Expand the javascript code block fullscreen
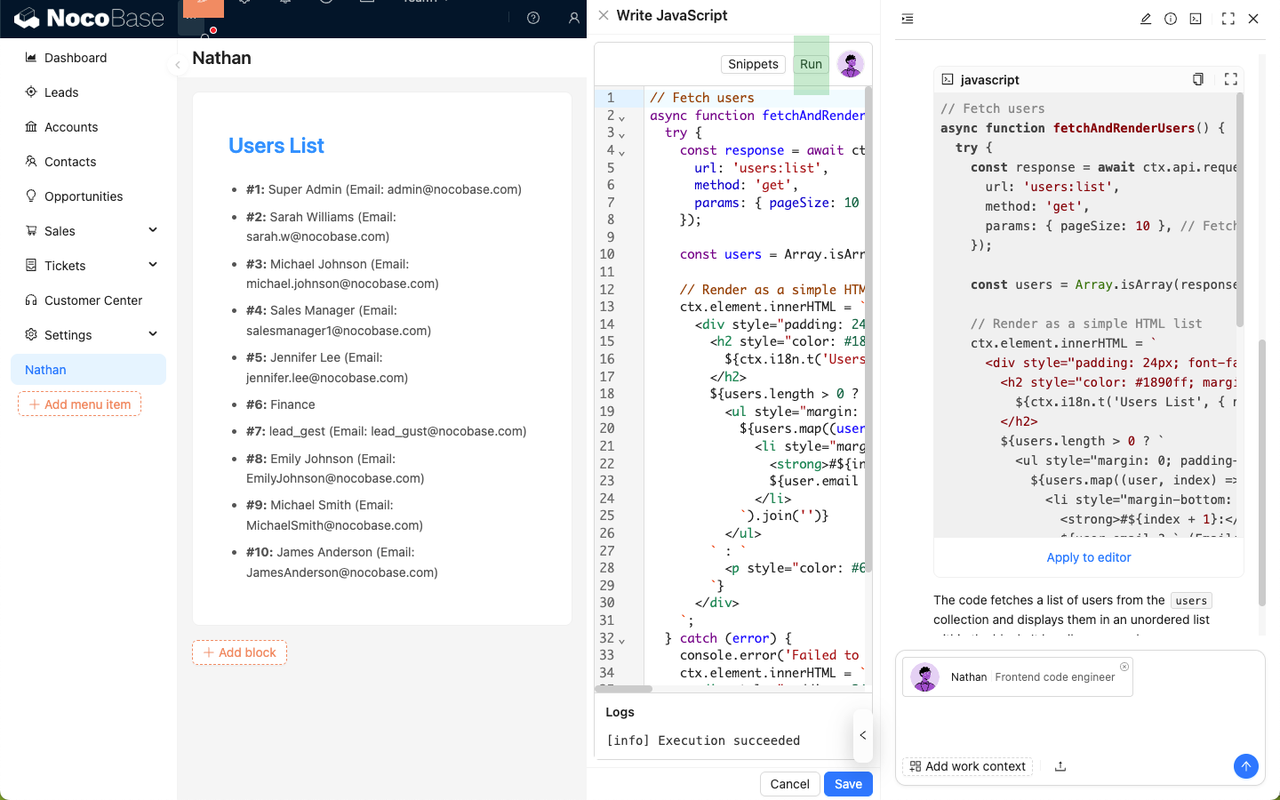The width and height of the screenshot is (1280, 800). tap(1231, 79)
